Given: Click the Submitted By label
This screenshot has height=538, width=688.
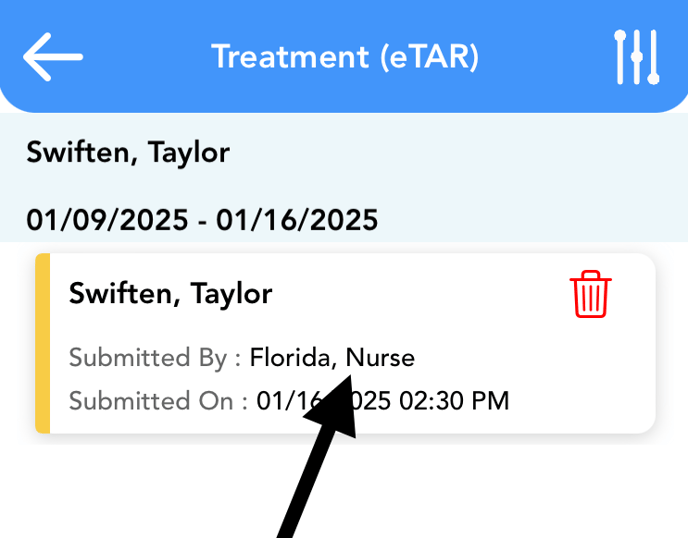Looking at the screenshot, I should (155, 358).
